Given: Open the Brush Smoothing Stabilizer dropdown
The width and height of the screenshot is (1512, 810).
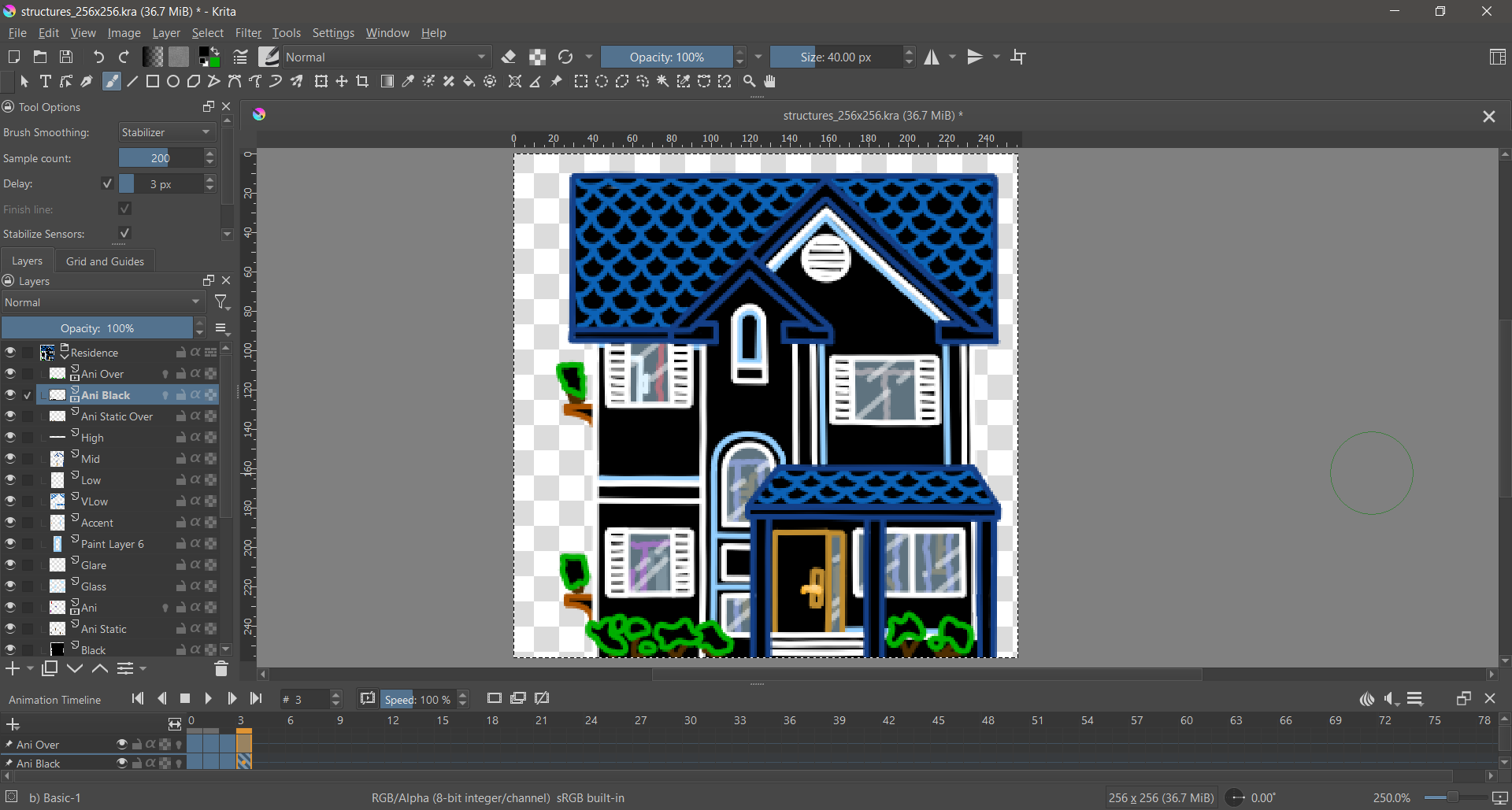Looking at the screenshot, I should 167,133.
